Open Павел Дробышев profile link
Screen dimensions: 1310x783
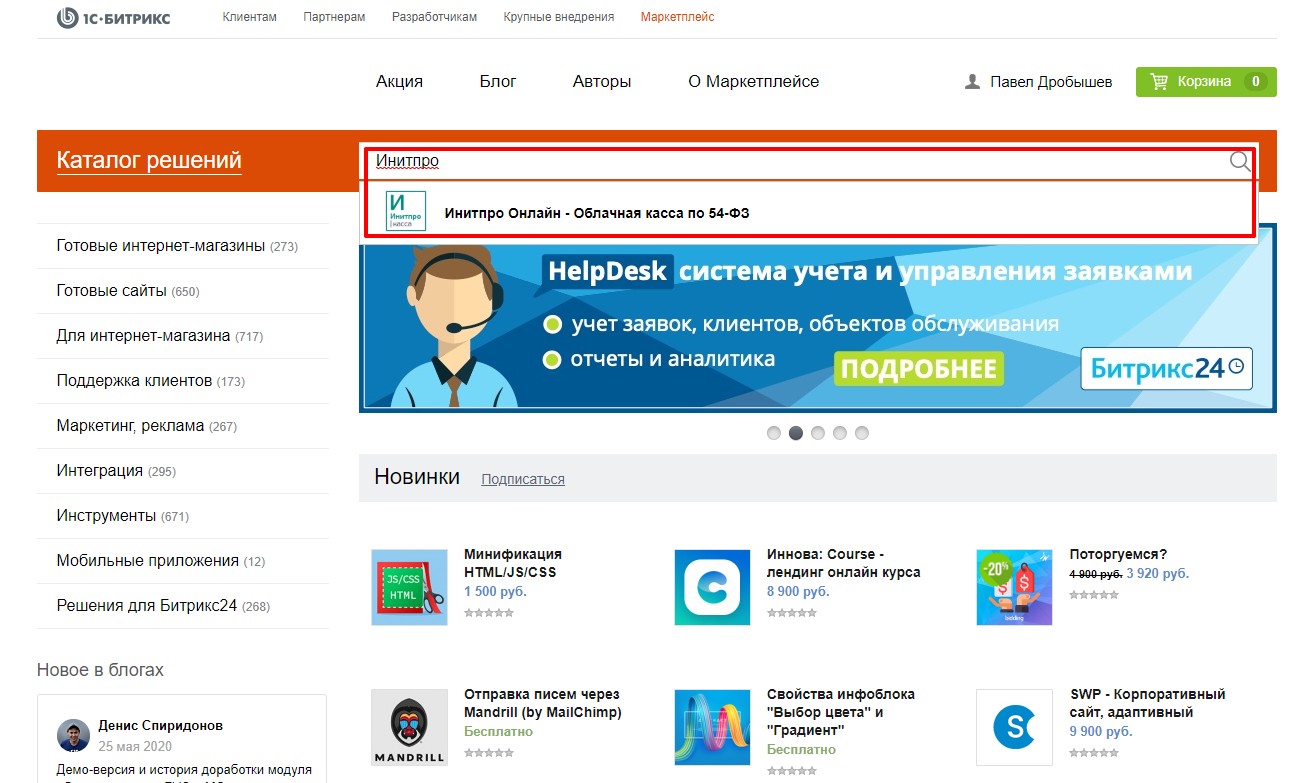tap(1051, 82)
